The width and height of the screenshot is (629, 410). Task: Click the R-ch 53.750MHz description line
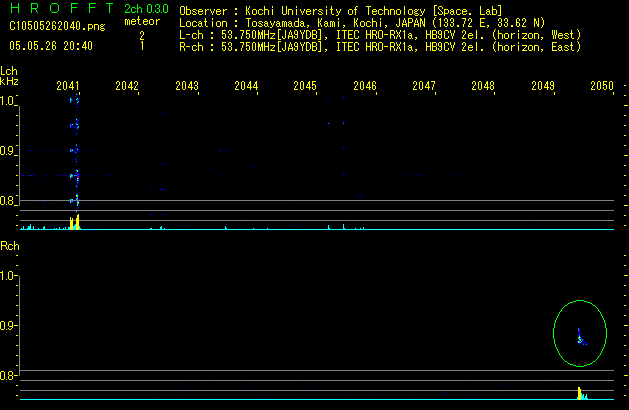380,47
